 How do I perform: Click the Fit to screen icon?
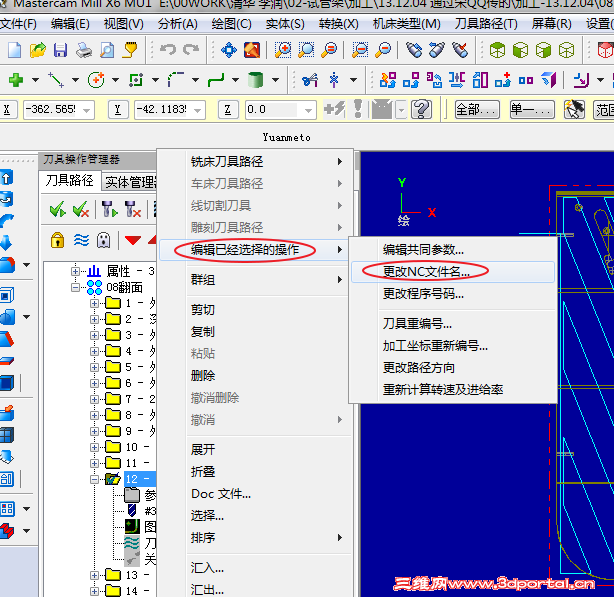252,50
